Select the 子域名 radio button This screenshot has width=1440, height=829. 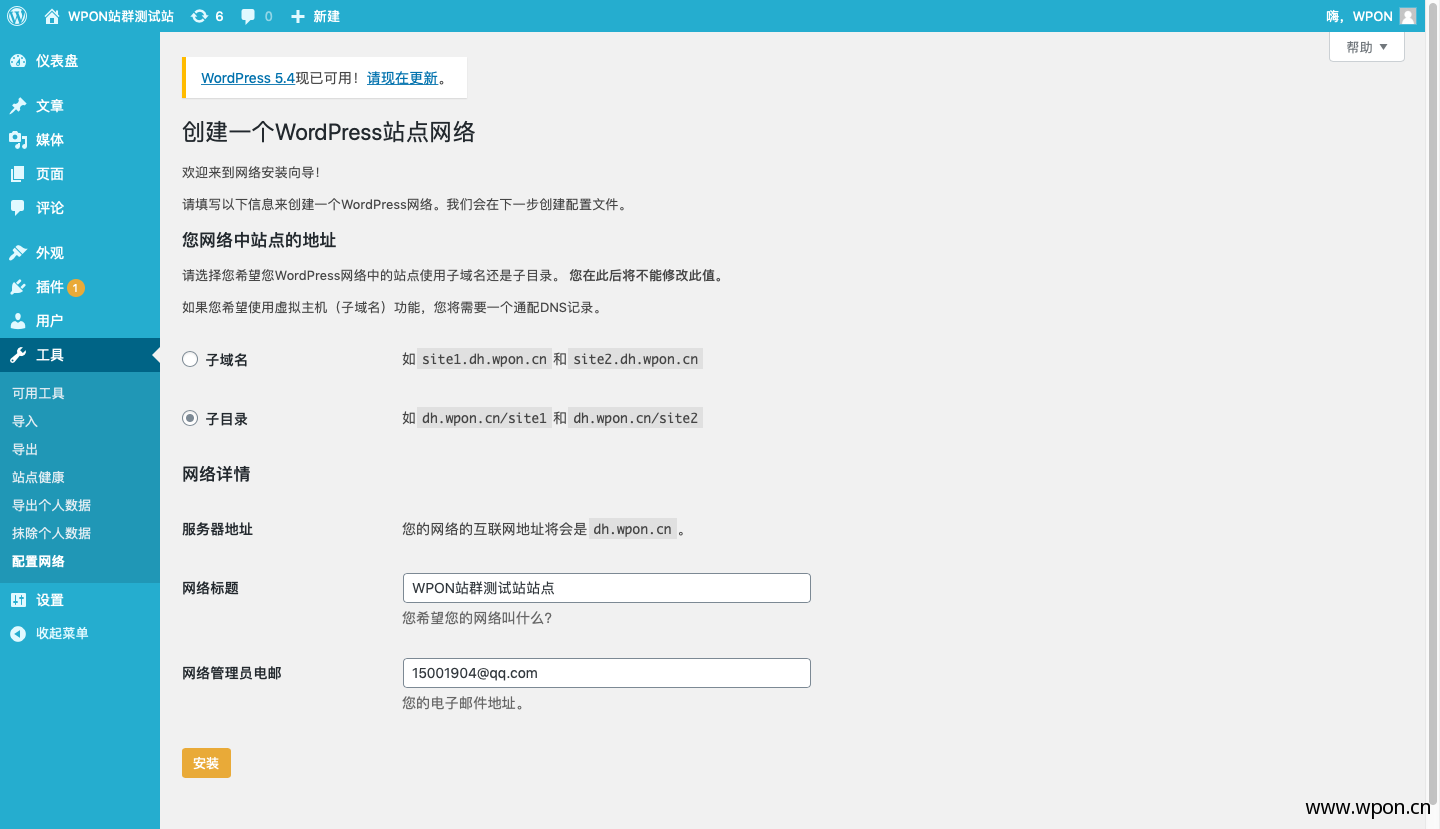[190, 359]
